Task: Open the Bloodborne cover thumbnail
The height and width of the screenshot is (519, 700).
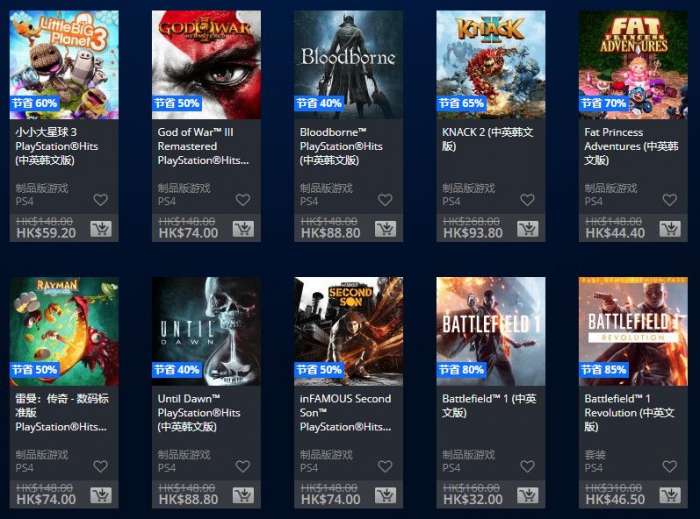Action: tap(349, 65)
